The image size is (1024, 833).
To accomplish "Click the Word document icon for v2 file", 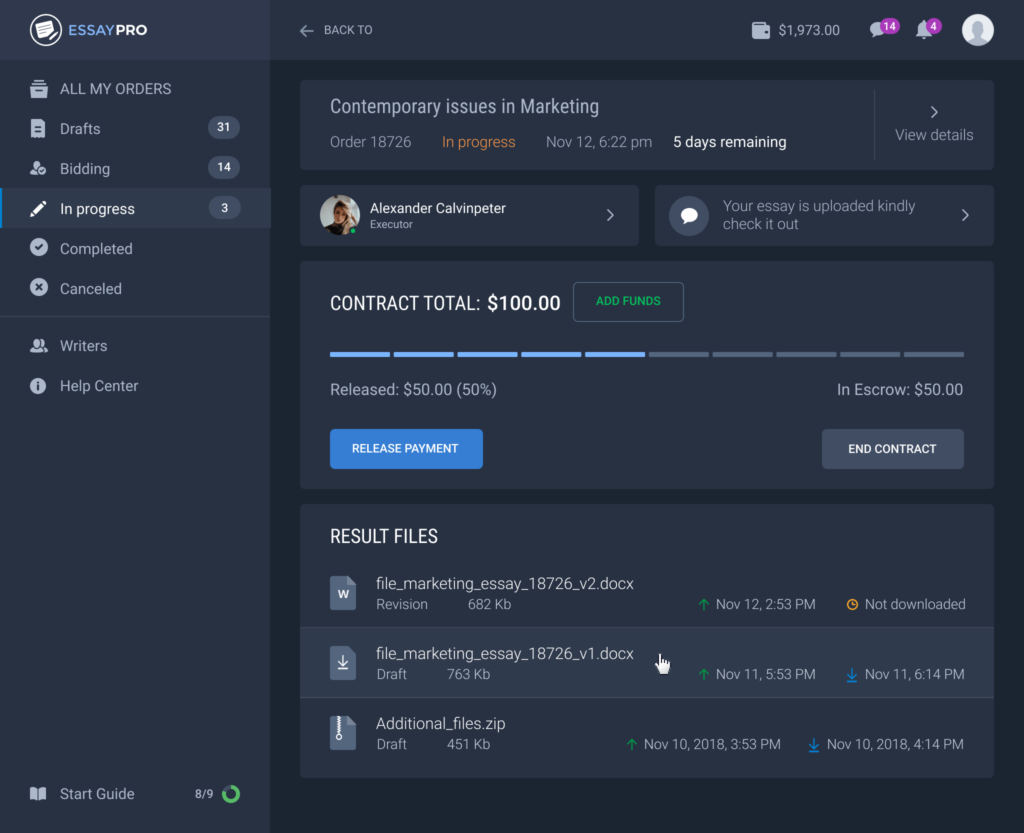I will (x=343, y=593).
